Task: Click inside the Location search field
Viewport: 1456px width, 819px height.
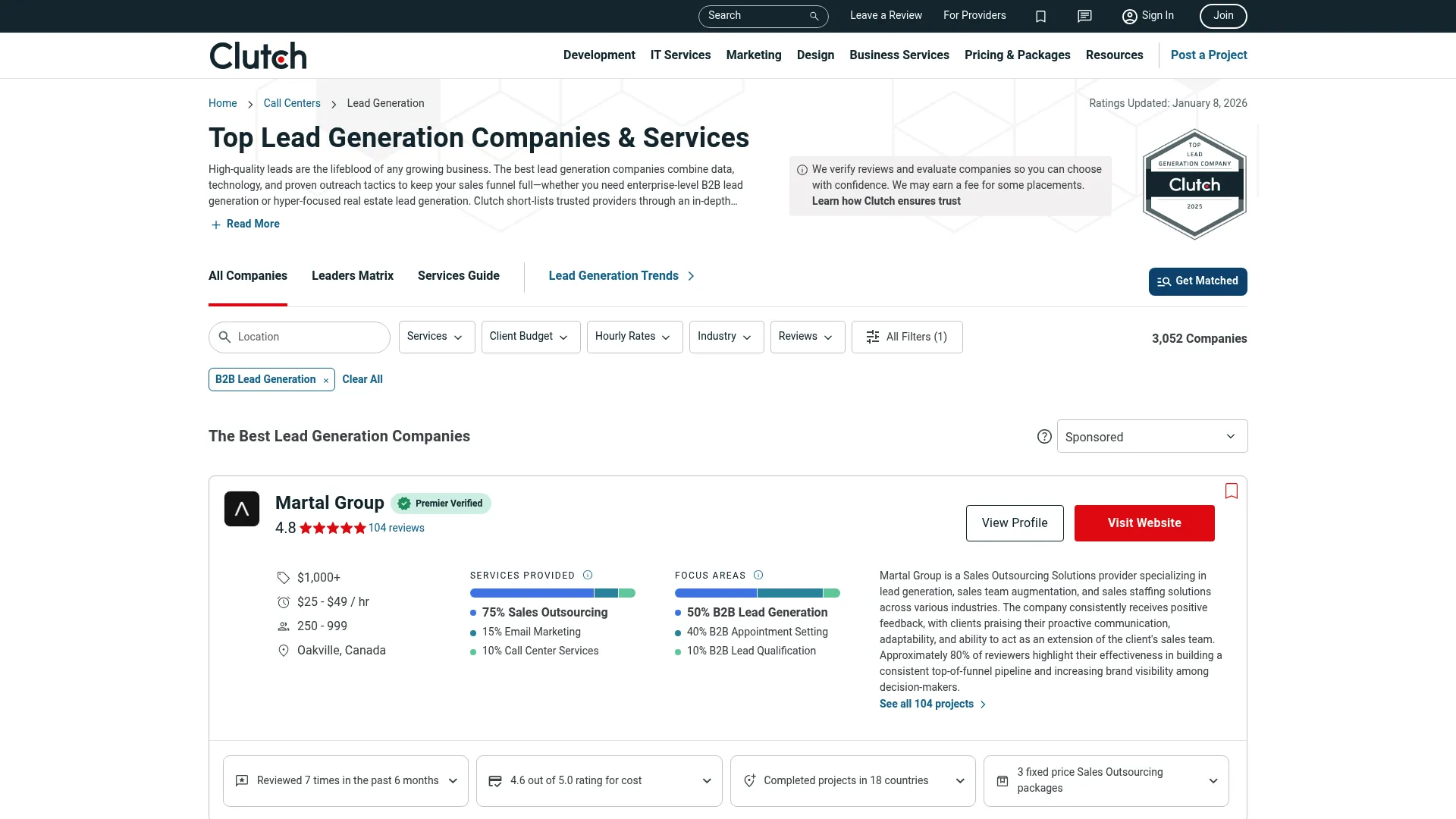Action: click(299, 337)
